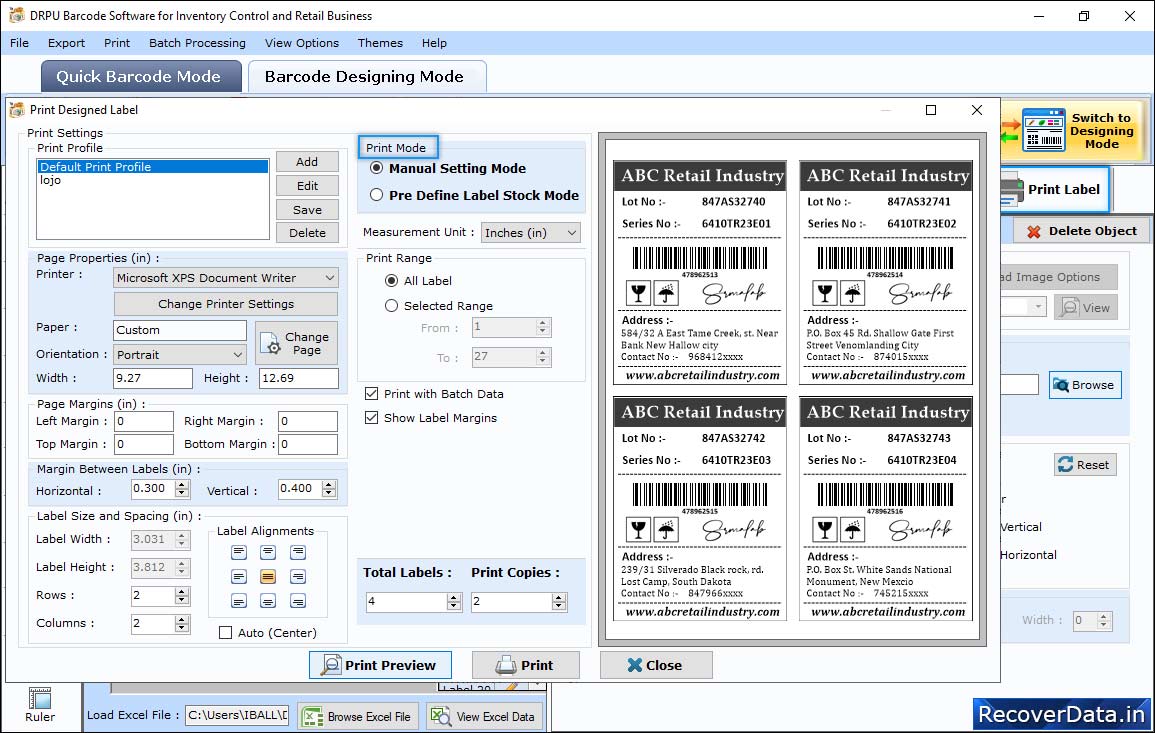Increase the Rows spinner value
This screenshot has width=1155, height=733.
click(182, 591)
